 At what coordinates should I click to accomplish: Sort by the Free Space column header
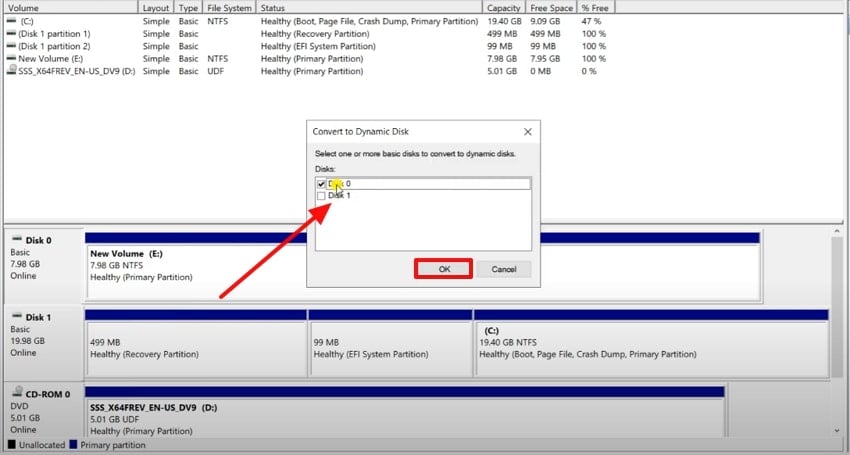(x=551, y=8)
